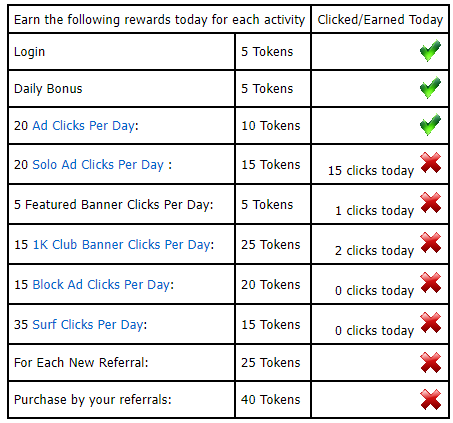The height and width of the screenshot is (423, 453).
Task: Open the Block Ad Clicks Per Day link
Action: click(x=101, y=285)
